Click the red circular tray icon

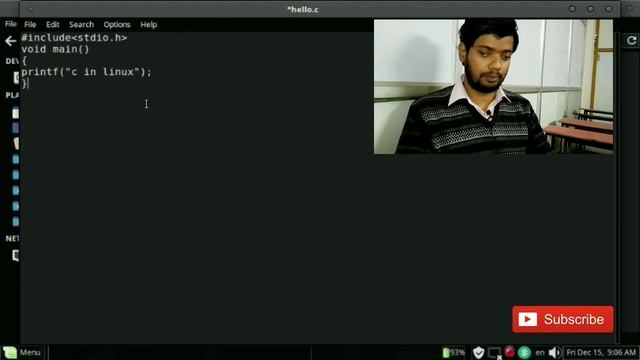(509, 352)
